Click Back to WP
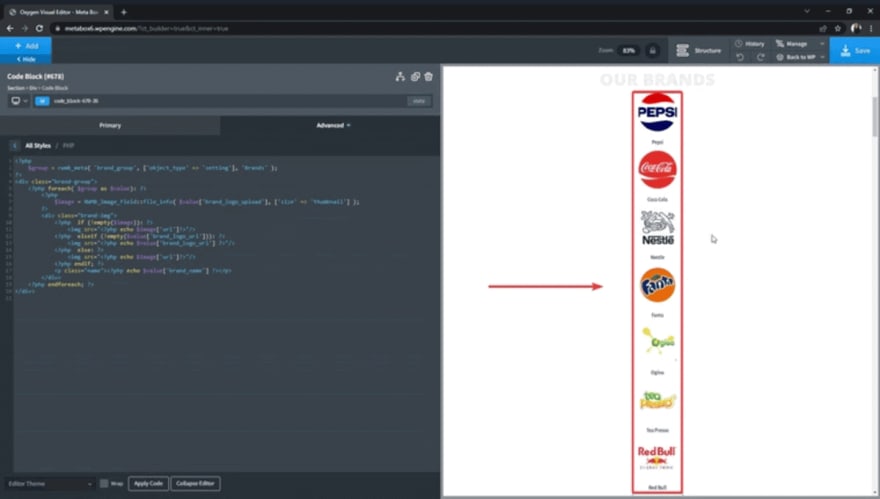The image size is (880, 499). tap(796, 57)
